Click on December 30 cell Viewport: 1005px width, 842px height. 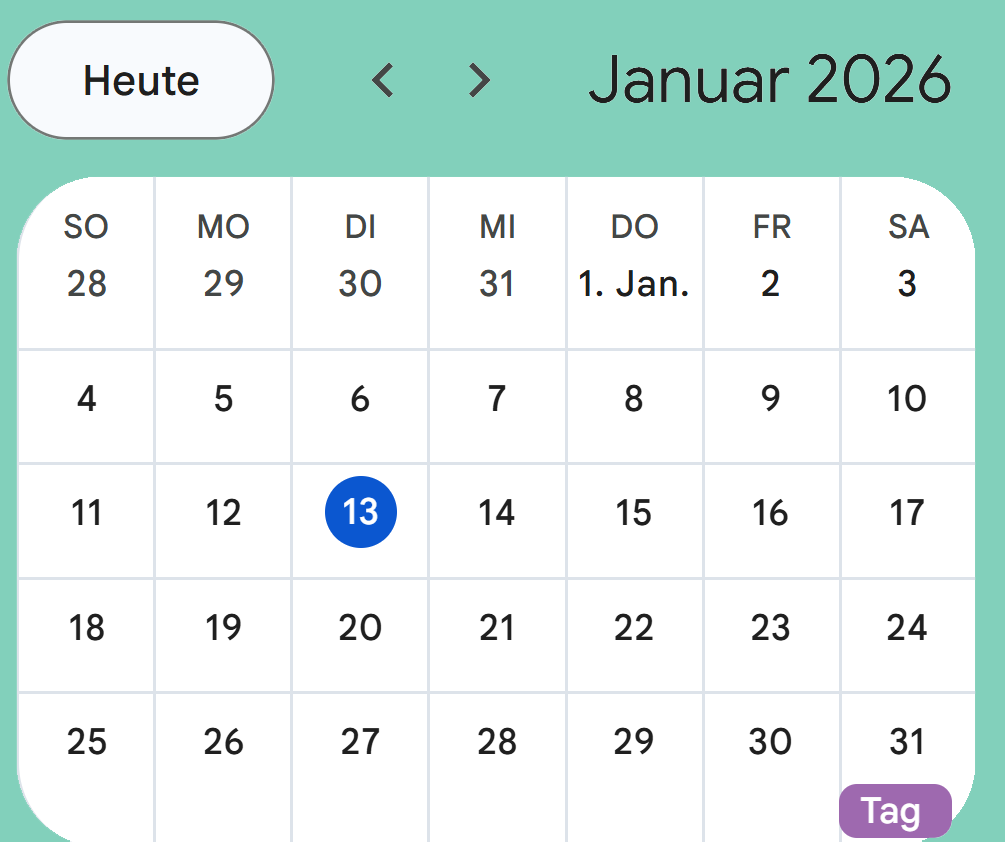tap(360, 284)
